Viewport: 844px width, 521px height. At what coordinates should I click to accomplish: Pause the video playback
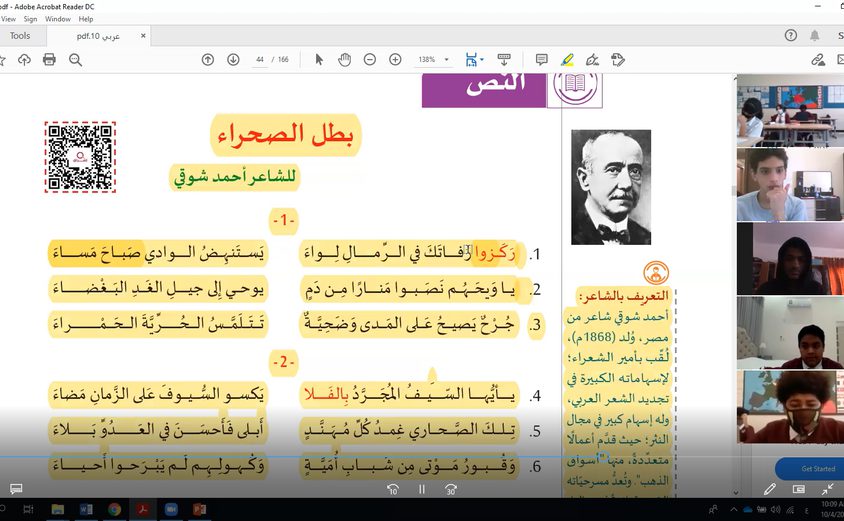[x=422, y=489]
